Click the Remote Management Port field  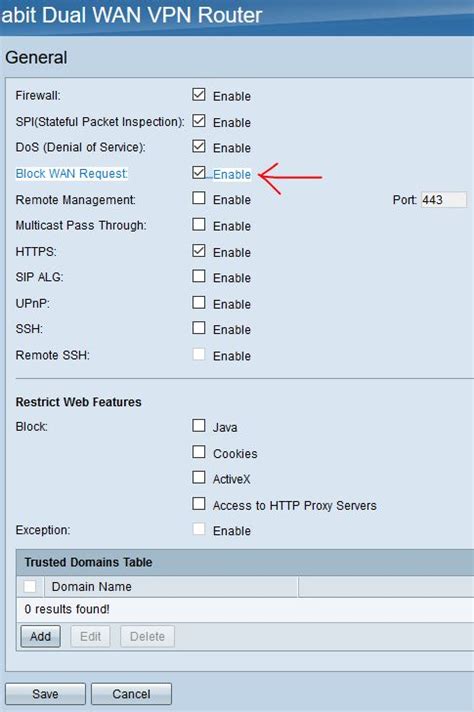tap(444, 200)
